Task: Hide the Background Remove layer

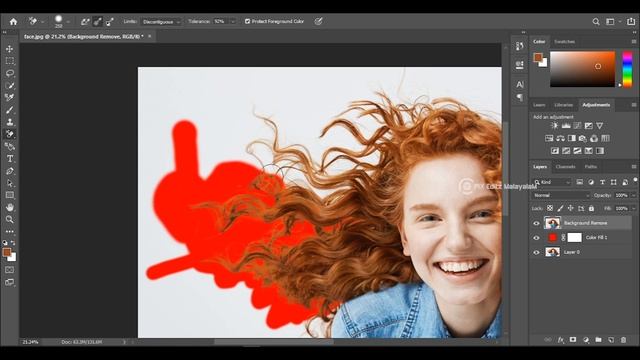Action: pos(536,223)
